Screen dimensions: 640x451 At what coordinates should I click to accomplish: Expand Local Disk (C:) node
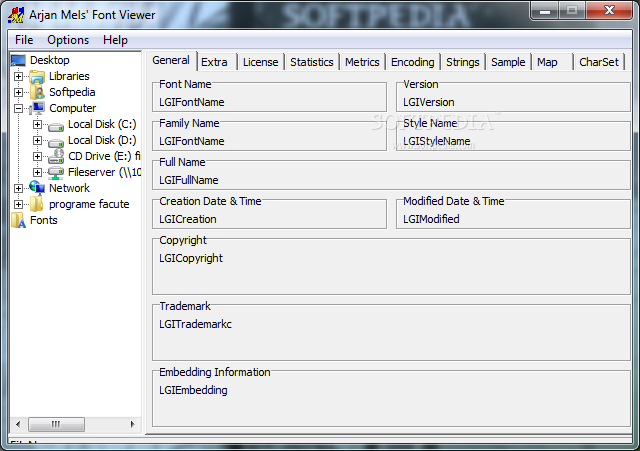[x=37, y=124]
